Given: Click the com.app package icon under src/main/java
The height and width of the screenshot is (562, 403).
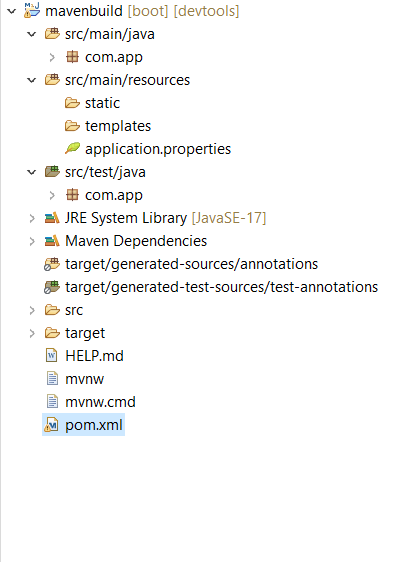Looking at the screenshot, I should [x=72, y=57].
